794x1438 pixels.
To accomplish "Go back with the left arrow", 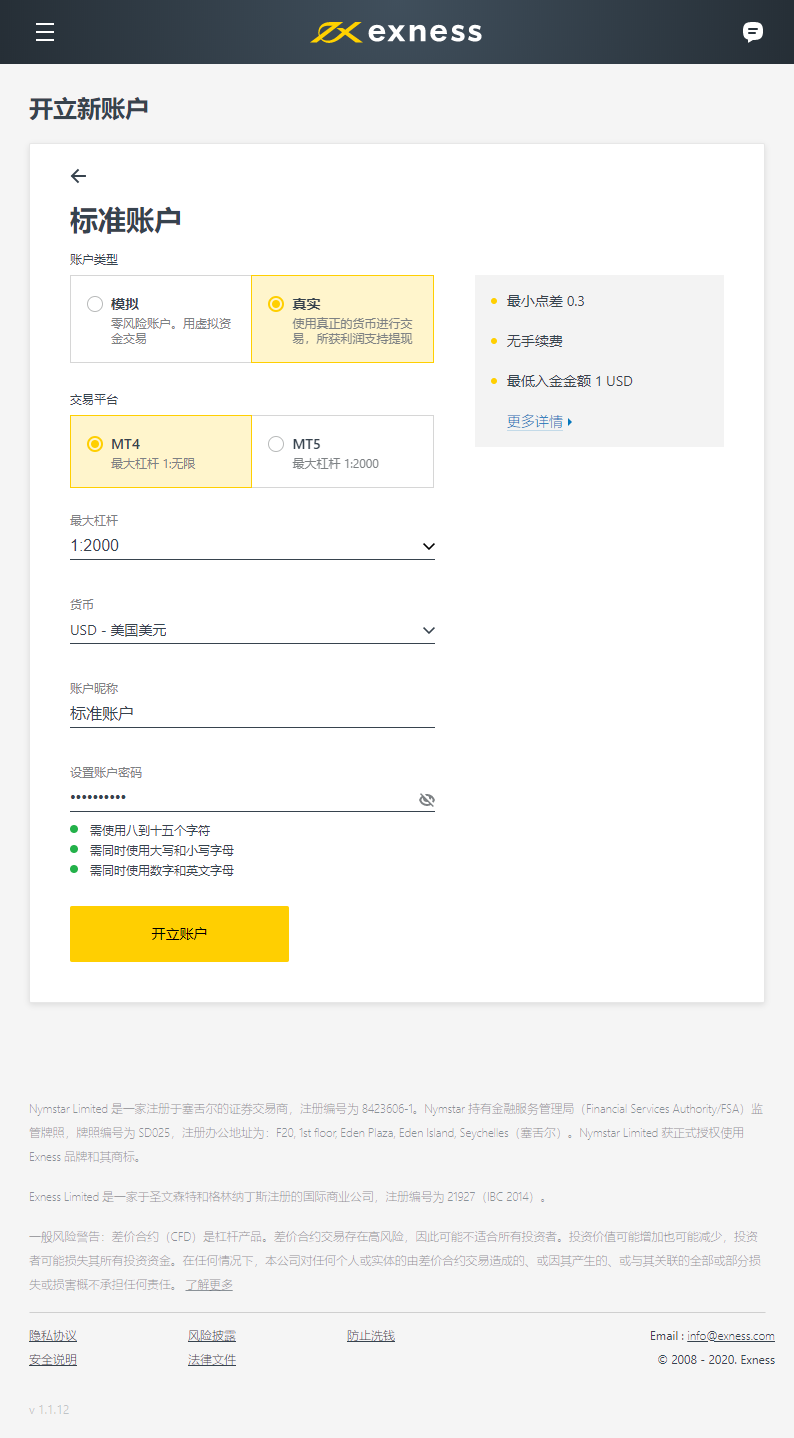I will pos(79,176).
